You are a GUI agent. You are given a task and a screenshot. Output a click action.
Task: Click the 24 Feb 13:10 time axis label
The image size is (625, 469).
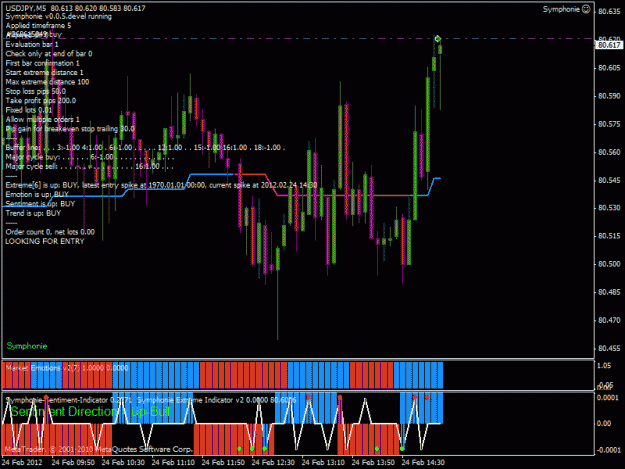323,462
